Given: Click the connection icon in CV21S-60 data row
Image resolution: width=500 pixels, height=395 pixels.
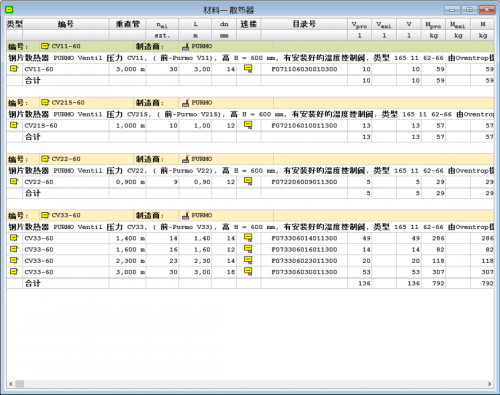Looking at the screenshot, I should pos(248,125).
